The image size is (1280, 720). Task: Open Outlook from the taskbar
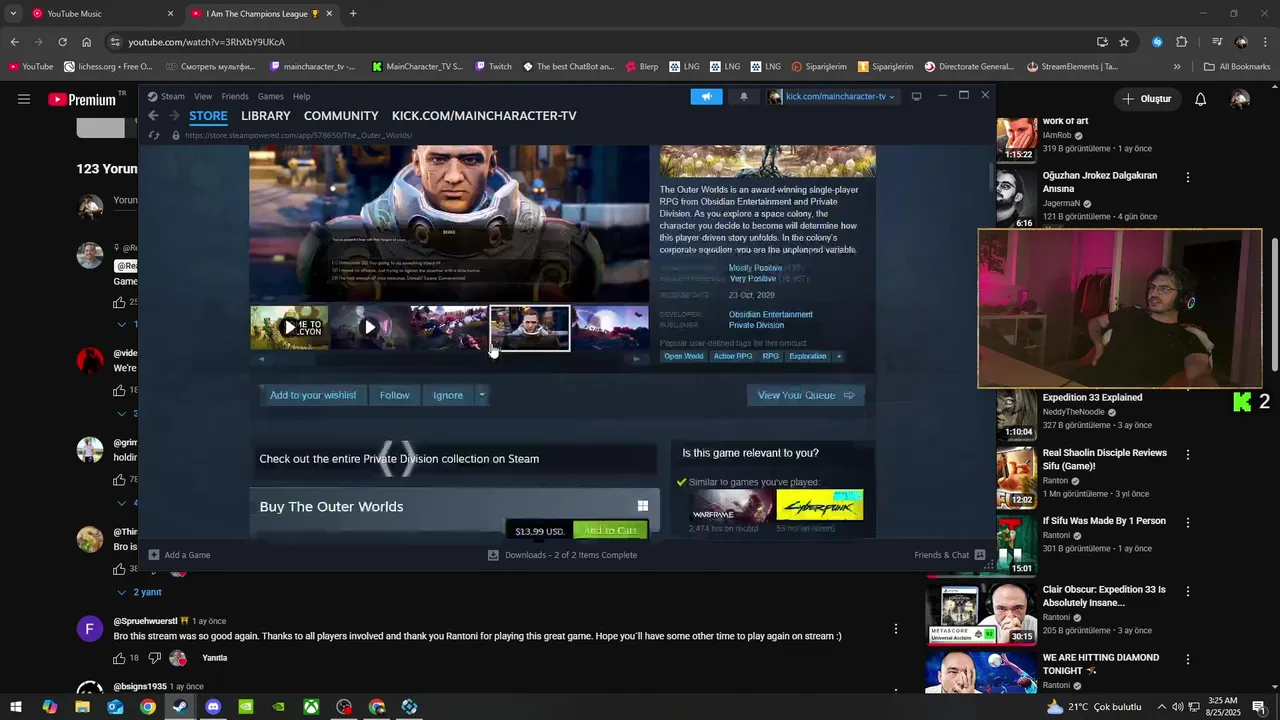coord(115,707)
